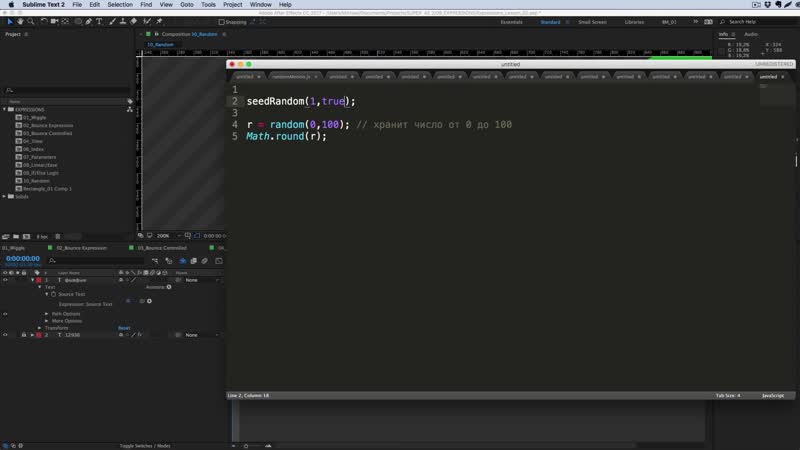
Task: Click the timeline search input field
Action: pos(97,261)
